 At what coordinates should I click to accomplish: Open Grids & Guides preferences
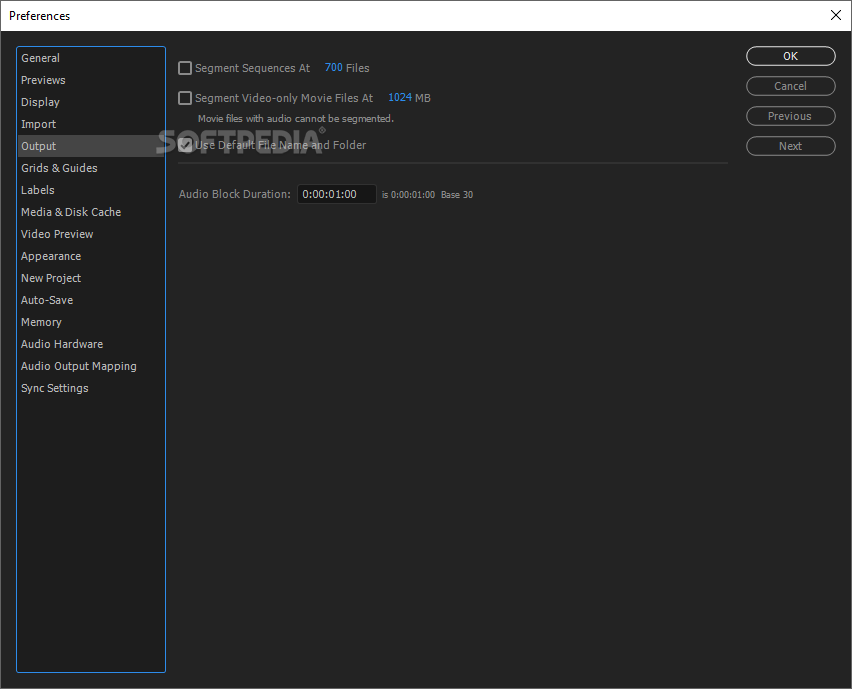pyautogui.click(x=90, y=168)
